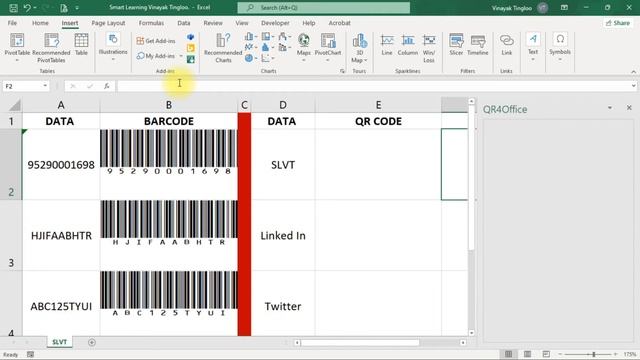Insert a scatter or bubble chart
This screenshot has height=360, width=640.
(268, 58)
